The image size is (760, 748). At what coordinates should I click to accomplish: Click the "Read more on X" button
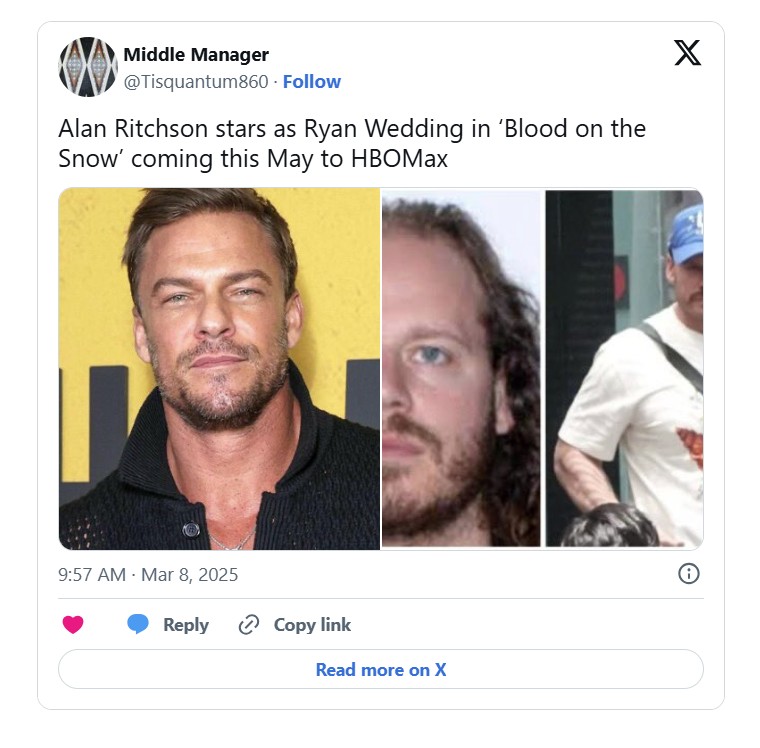[x=381, y=670]
